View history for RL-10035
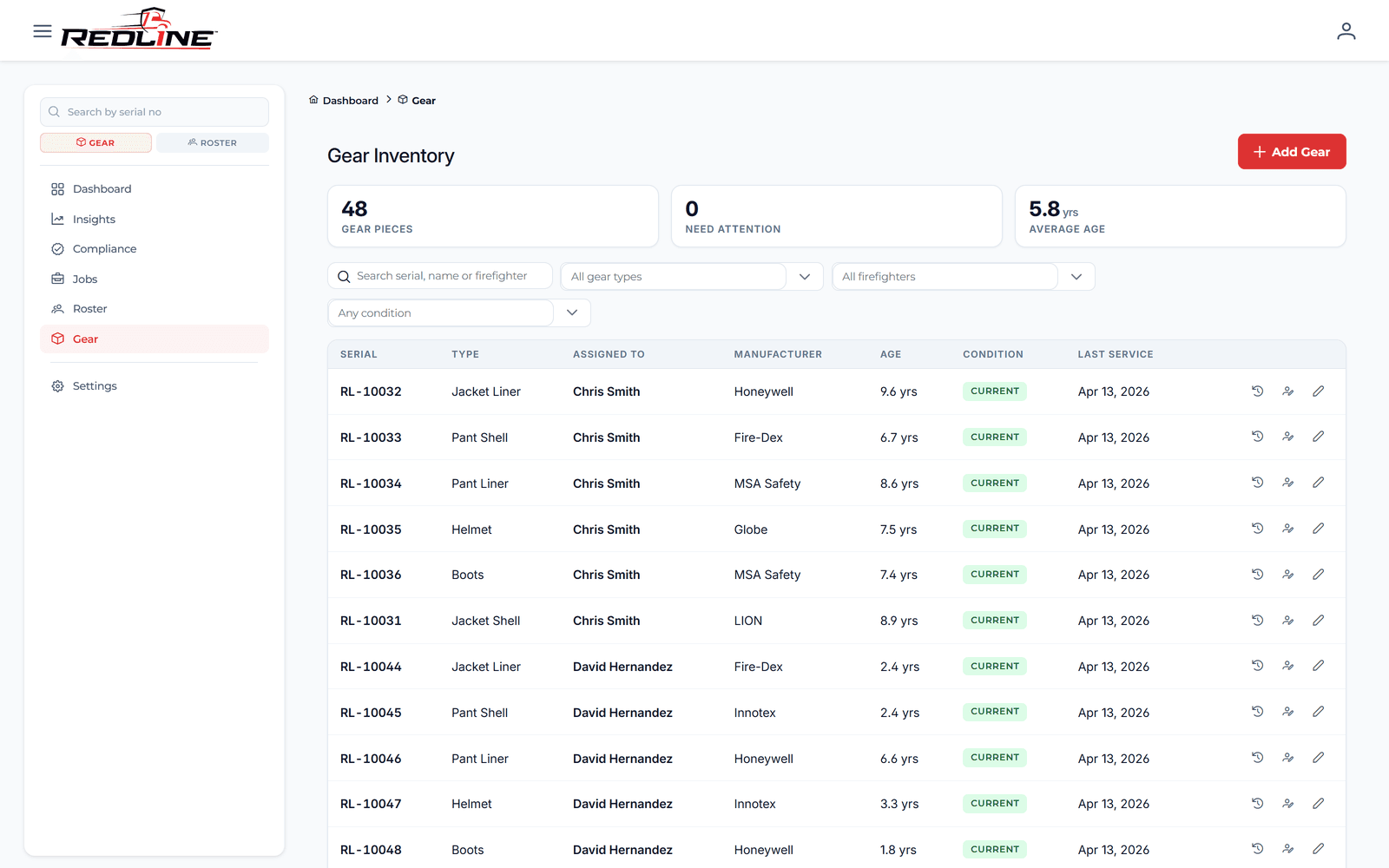 click(1257, 529)
